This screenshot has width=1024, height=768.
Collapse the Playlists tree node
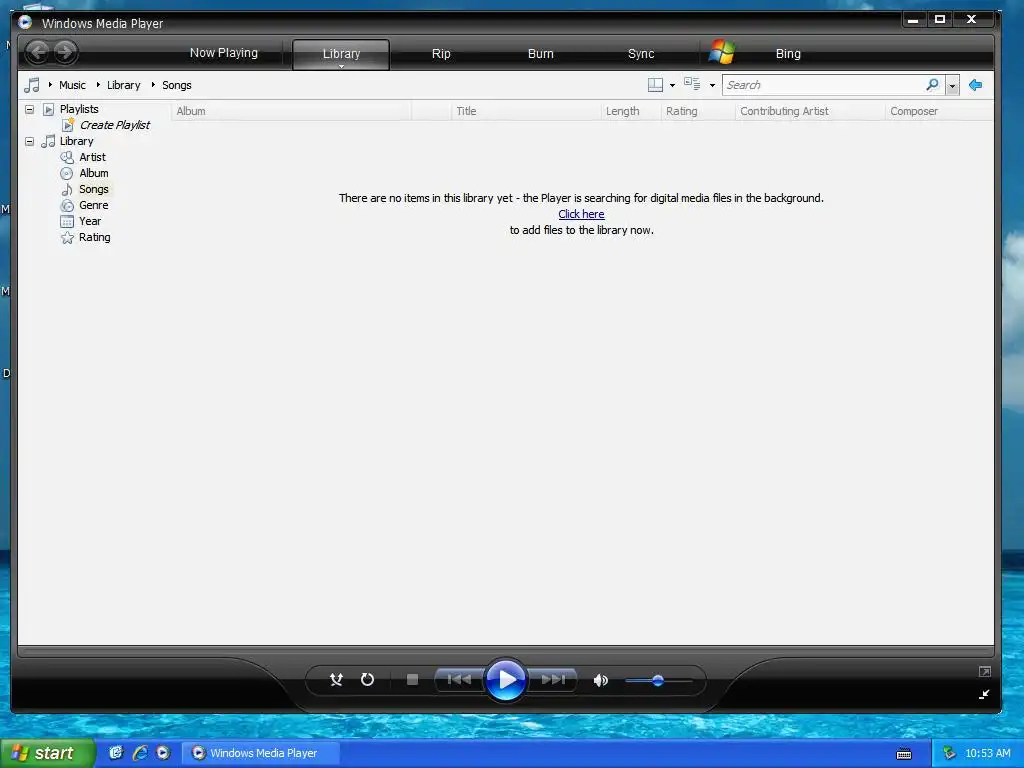click(29, 109)
